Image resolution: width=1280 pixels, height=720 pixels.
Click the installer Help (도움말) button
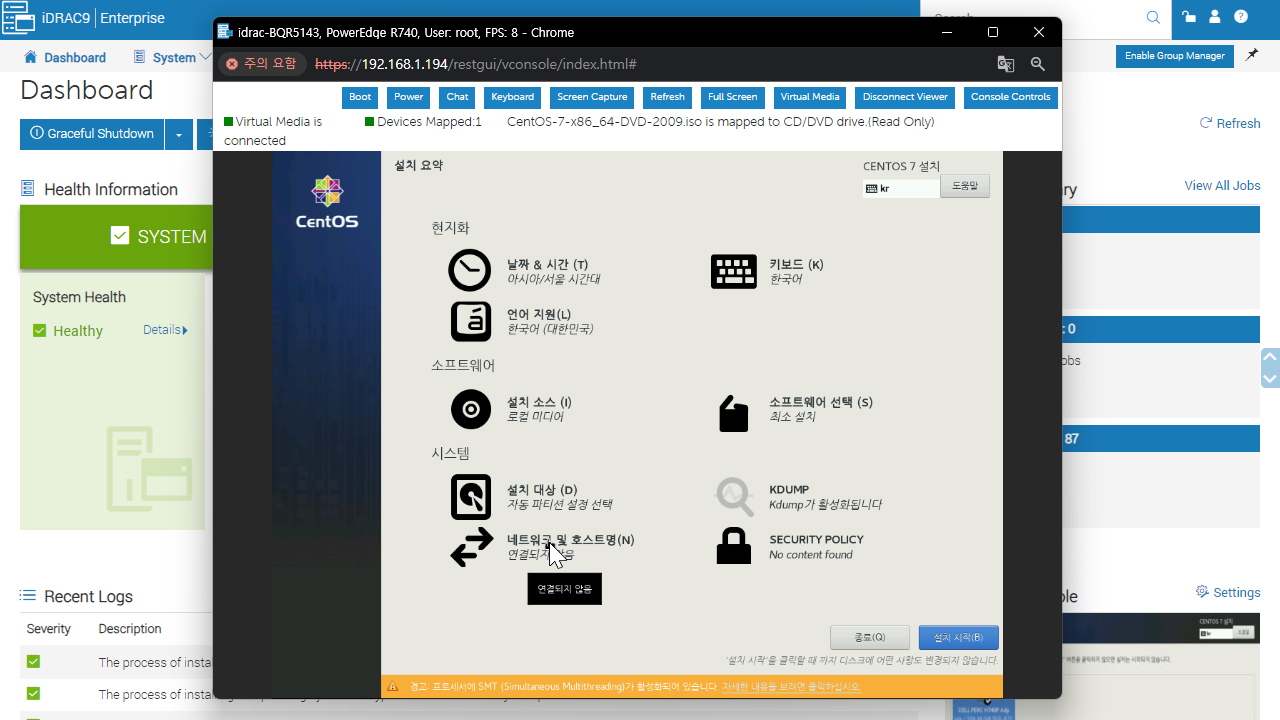click(x=964, y=186)
